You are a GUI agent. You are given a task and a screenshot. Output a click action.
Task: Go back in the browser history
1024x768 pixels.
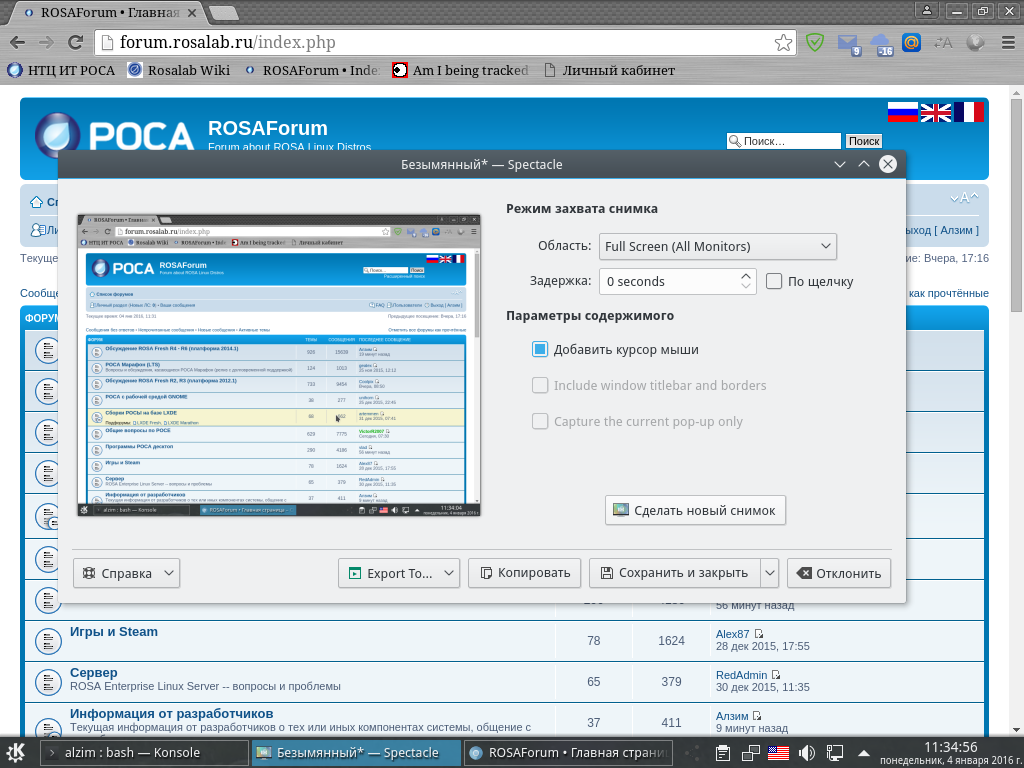[18, 42]
